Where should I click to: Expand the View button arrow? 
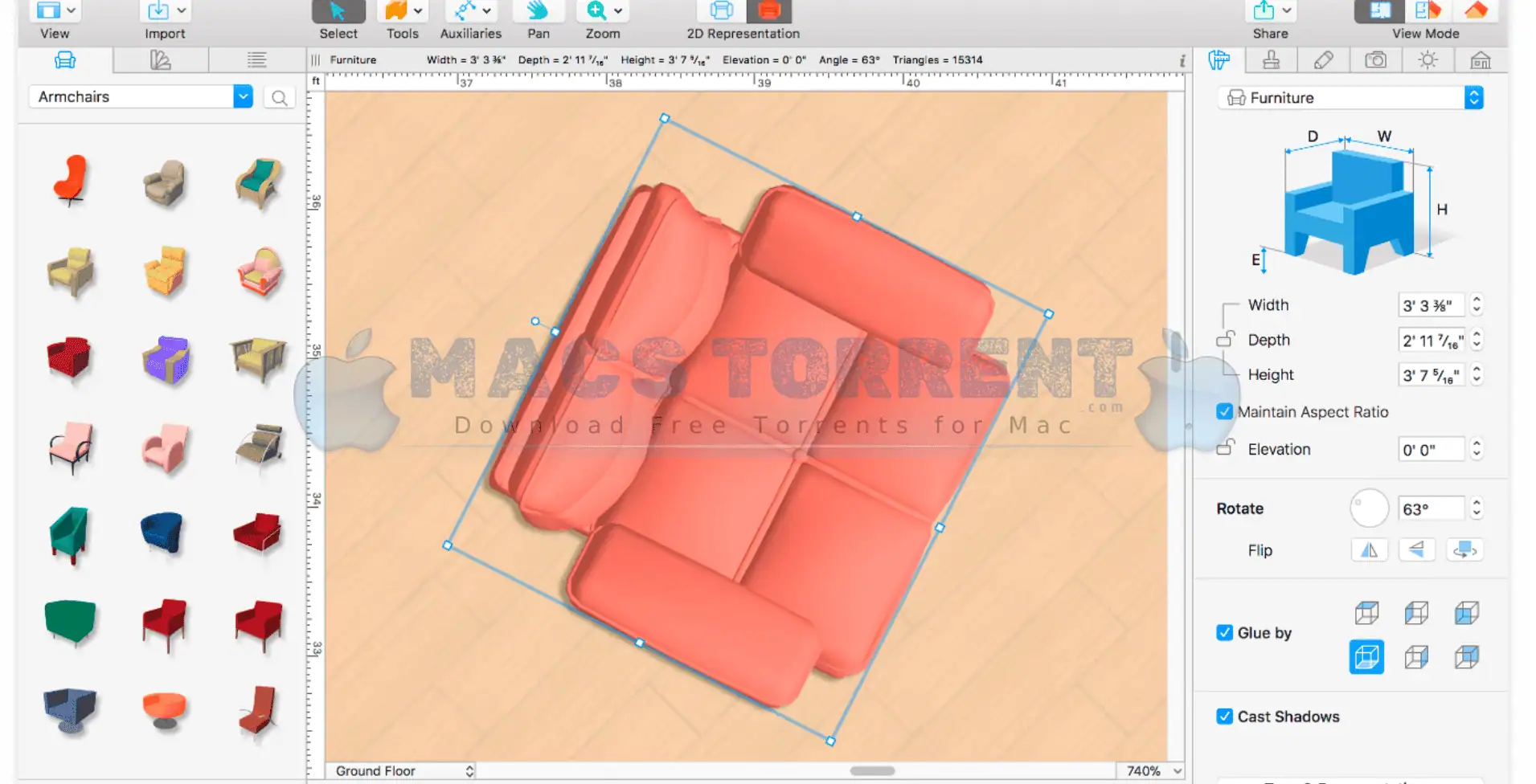coord(72,10)
